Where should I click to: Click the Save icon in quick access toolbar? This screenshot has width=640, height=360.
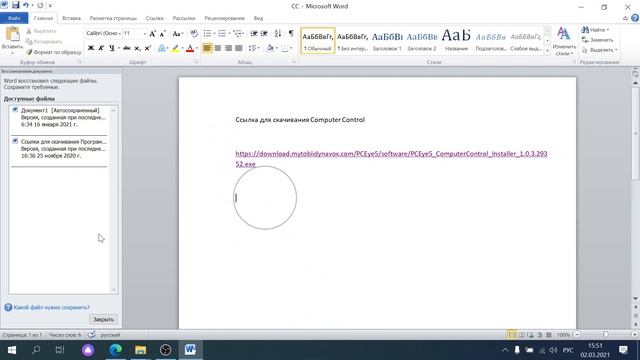pos(16,5)
